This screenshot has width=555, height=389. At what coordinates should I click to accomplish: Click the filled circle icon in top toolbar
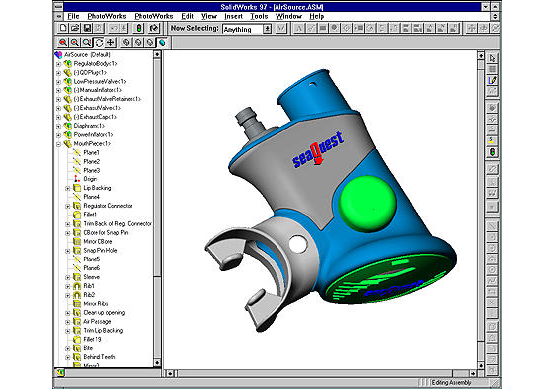pyautogui.click(x=334, y=28)
